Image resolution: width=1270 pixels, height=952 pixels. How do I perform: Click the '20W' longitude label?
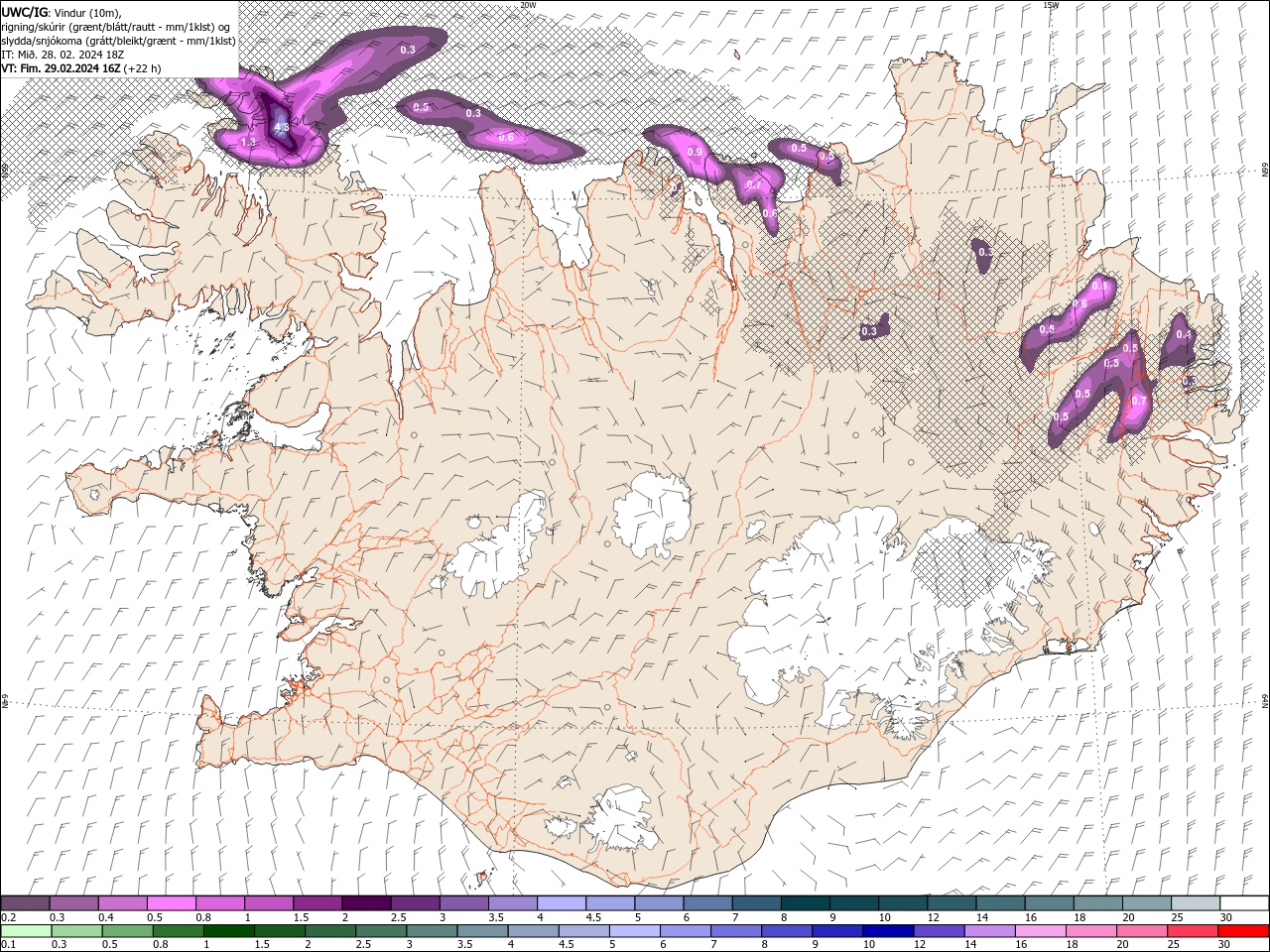(x=528, y=5)
